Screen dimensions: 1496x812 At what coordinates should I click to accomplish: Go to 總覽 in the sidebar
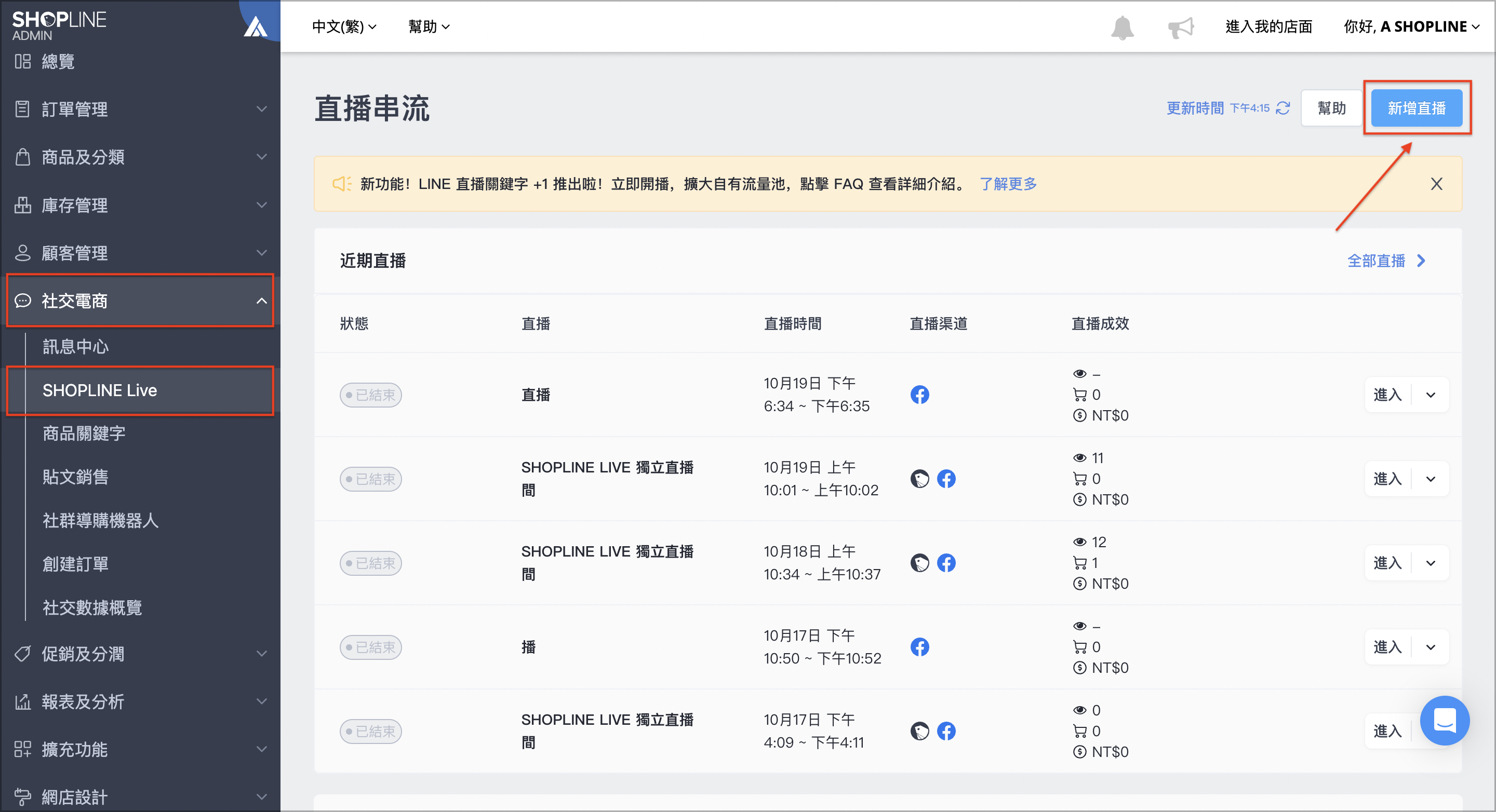coord(58,61)
